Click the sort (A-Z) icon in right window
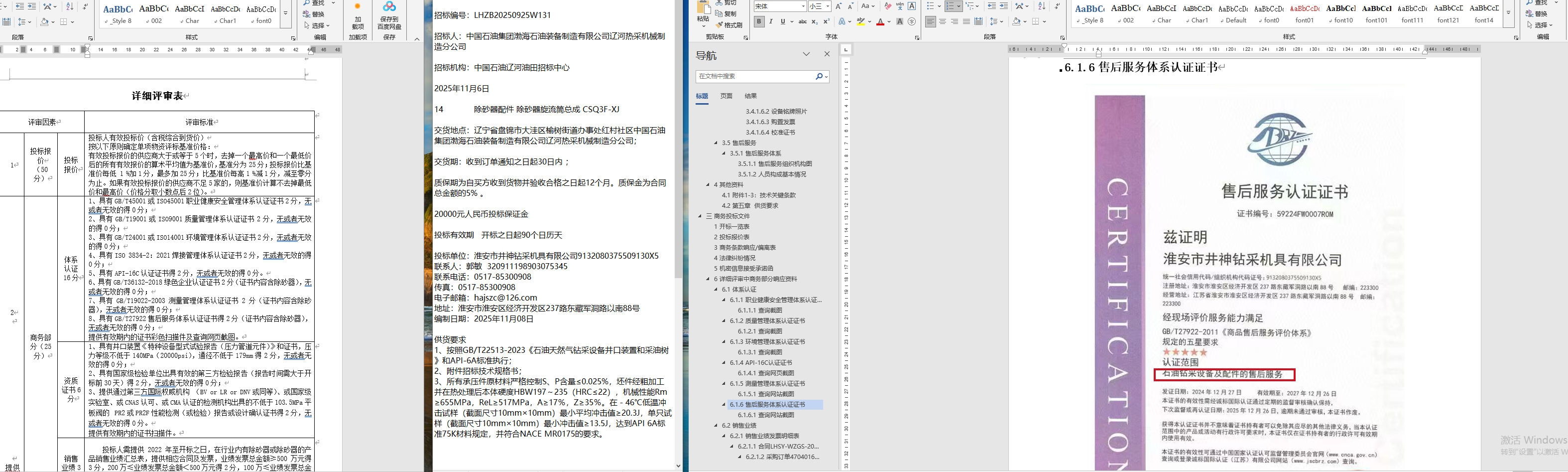1568x472 pixels. coord(1042,6)
